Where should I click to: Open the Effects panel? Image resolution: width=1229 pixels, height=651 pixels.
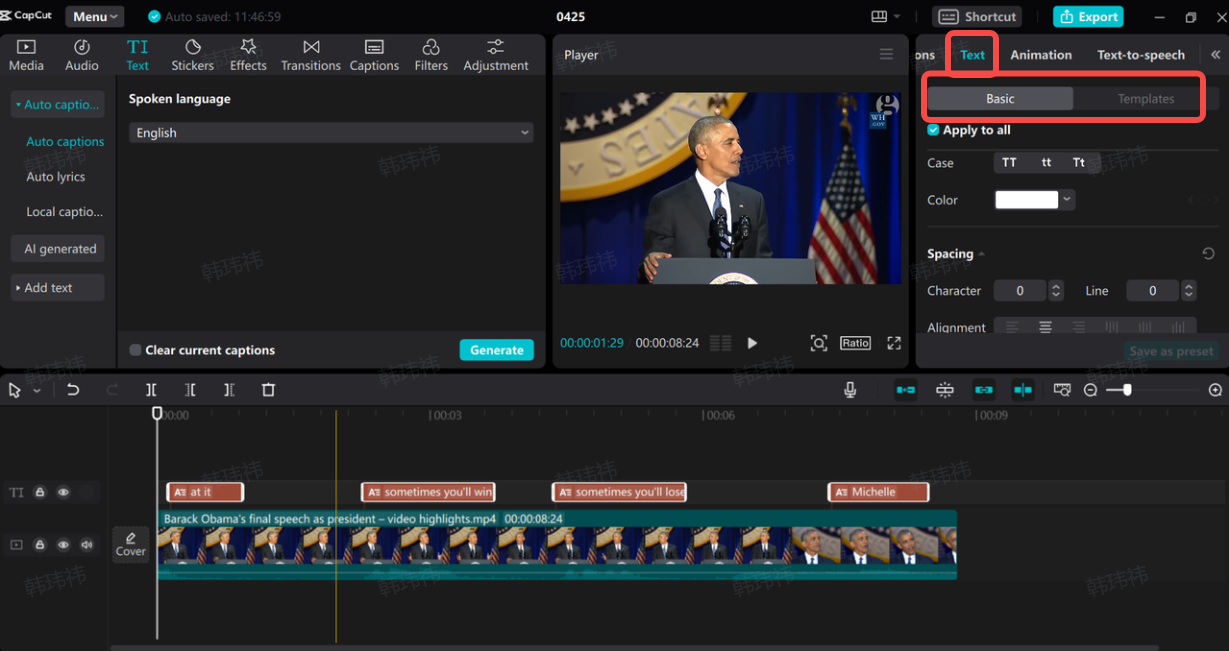coord(248,55)
